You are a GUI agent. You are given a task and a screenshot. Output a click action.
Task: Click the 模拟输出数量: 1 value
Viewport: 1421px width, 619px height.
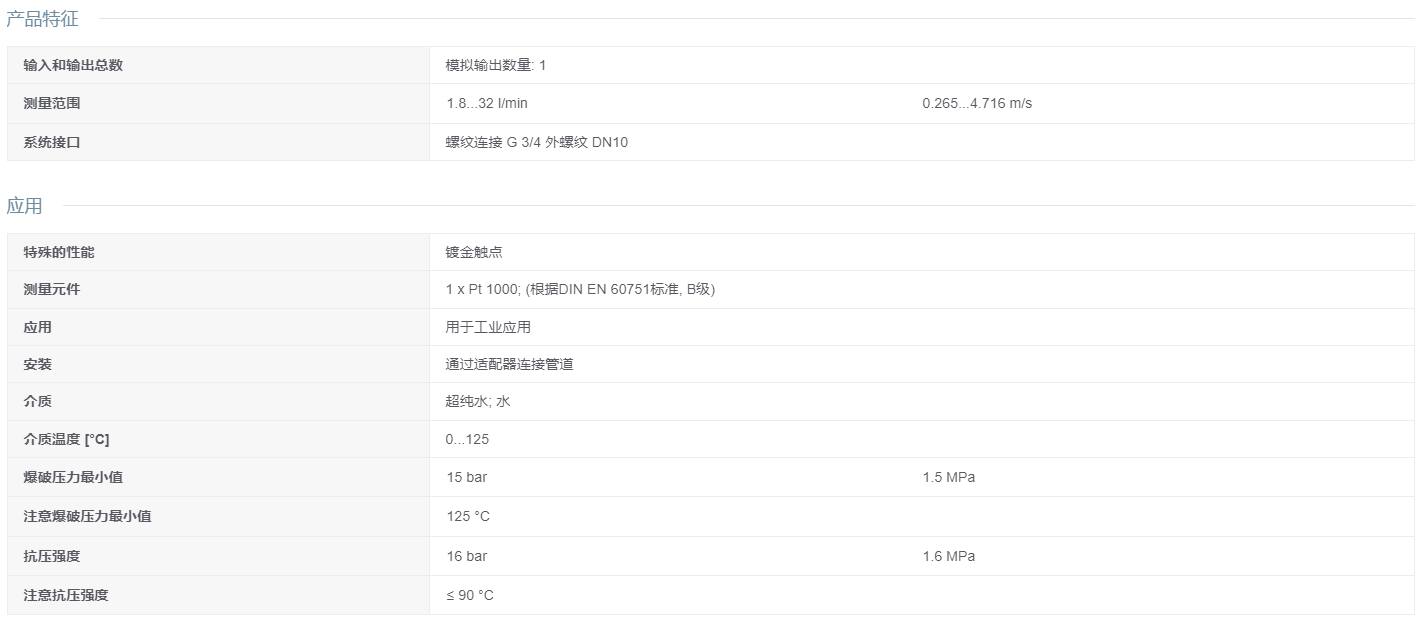(496, 65)
